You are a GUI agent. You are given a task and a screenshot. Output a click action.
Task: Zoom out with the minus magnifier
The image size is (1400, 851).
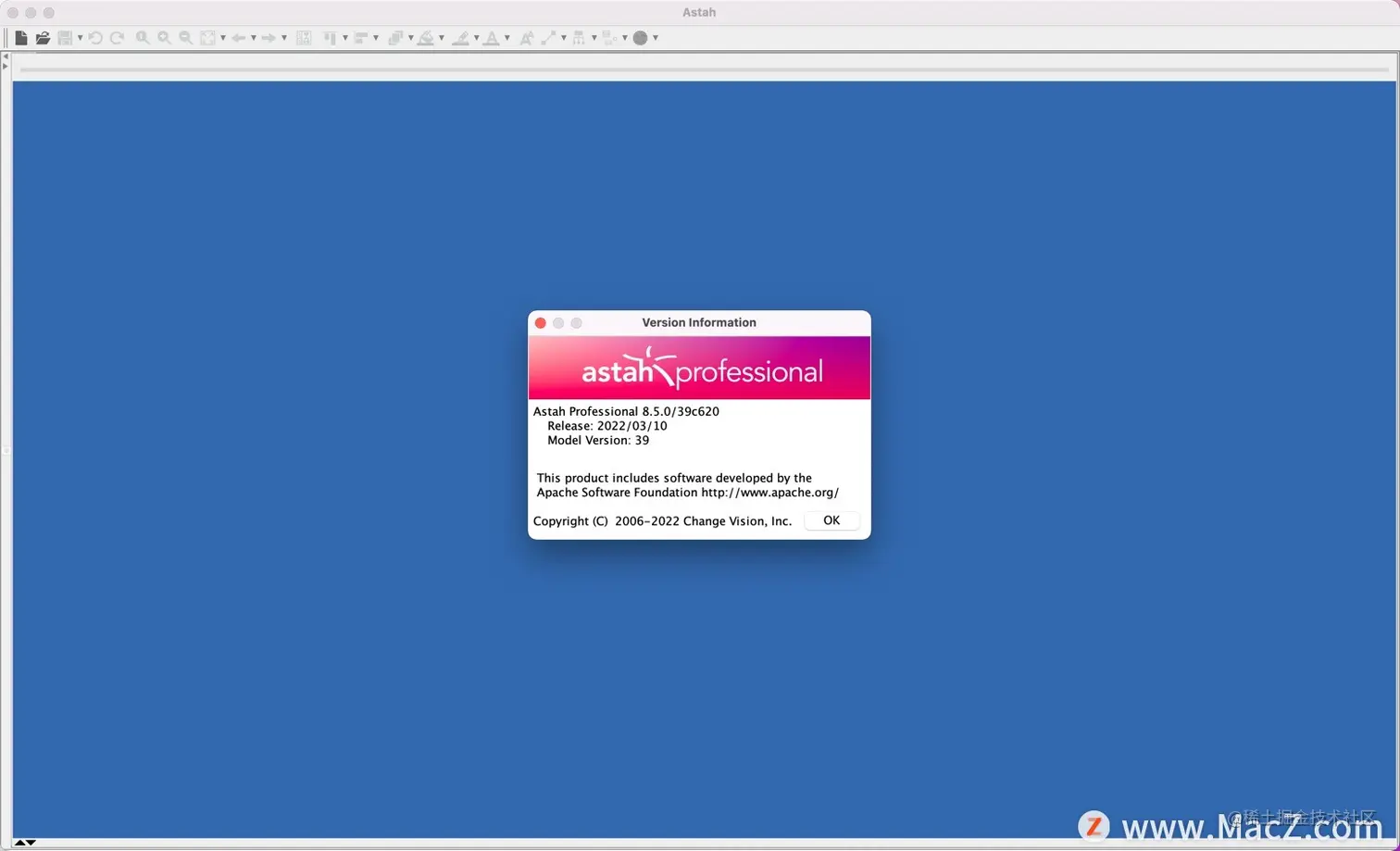tap(185, 38)
